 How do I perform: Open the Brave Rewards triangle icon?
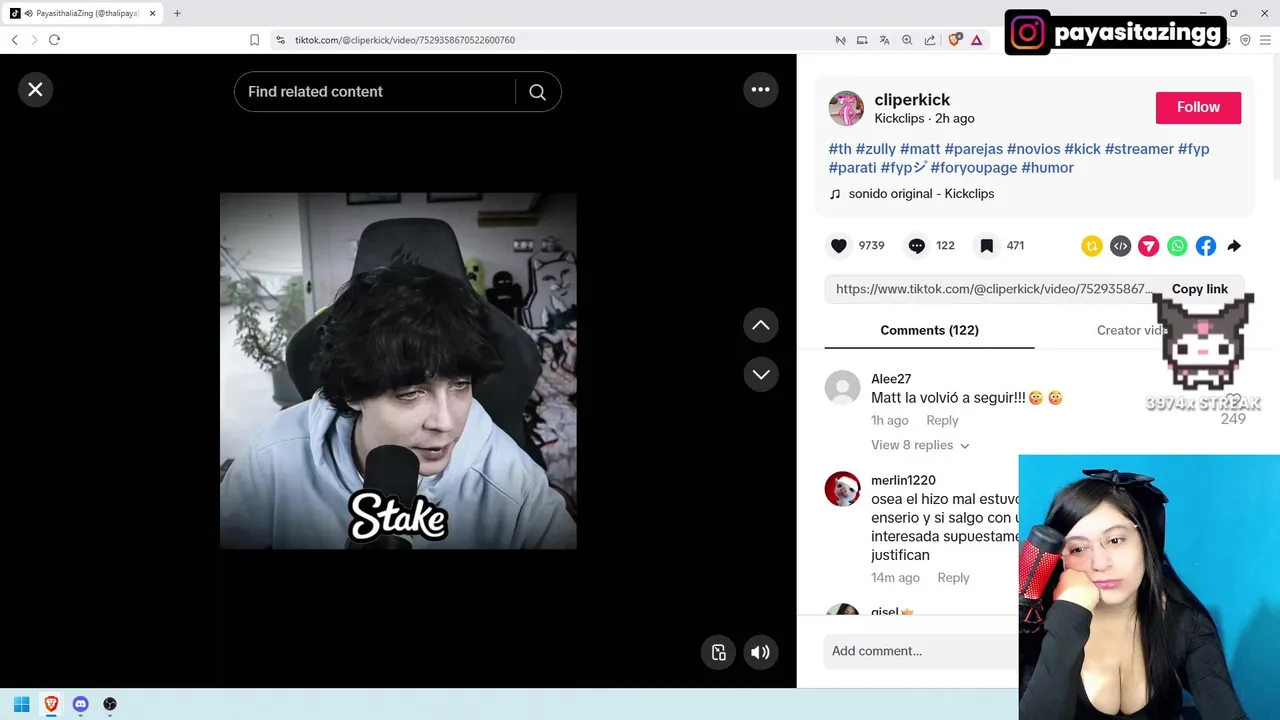tap(977, 40)
